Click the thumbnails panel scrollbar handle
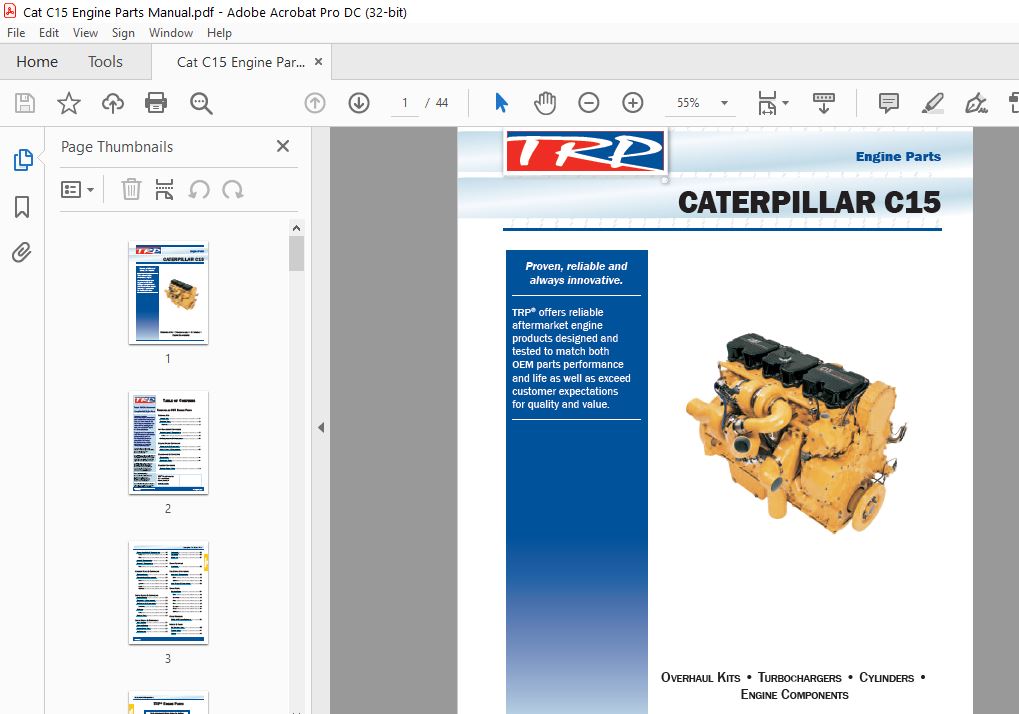Viewport: 1019px width, 714px height. 296,253
